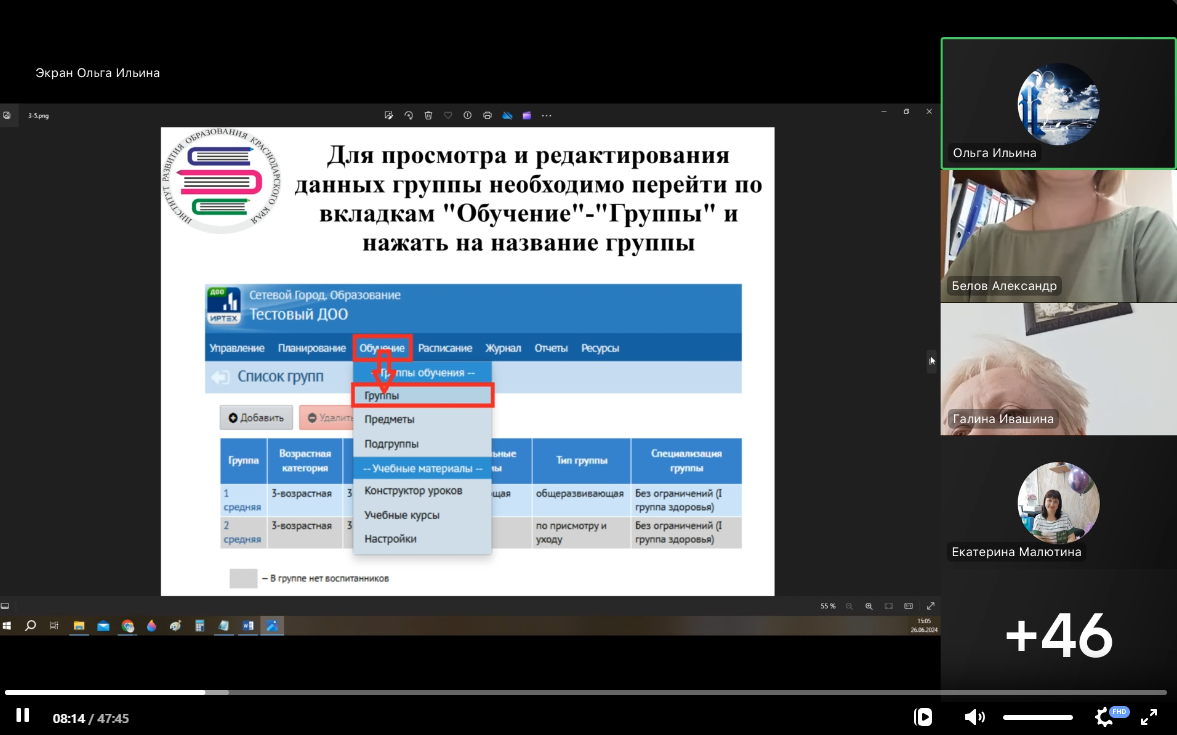Choose Группы from dropdown menu
Screen dimensions: 1177x735
(422, 396)
